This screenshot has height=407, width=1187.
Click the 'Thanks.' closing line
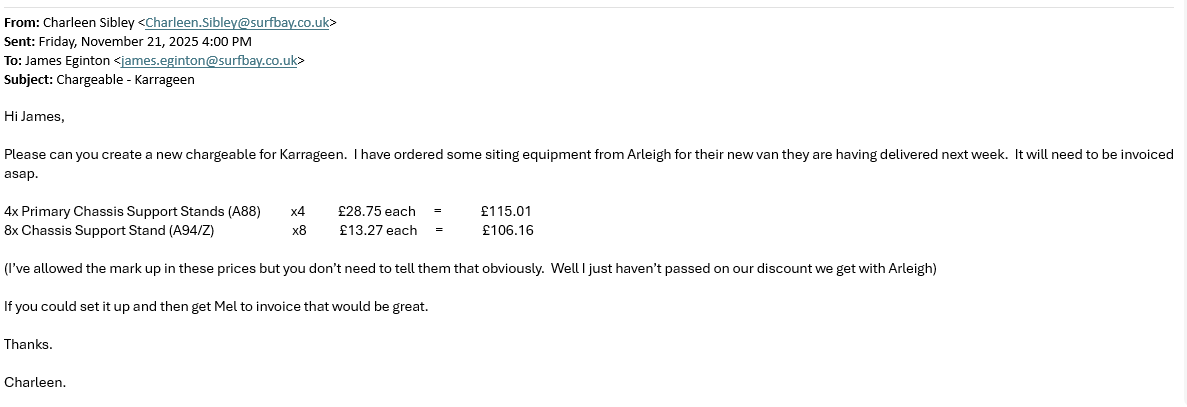coord(28,344)
